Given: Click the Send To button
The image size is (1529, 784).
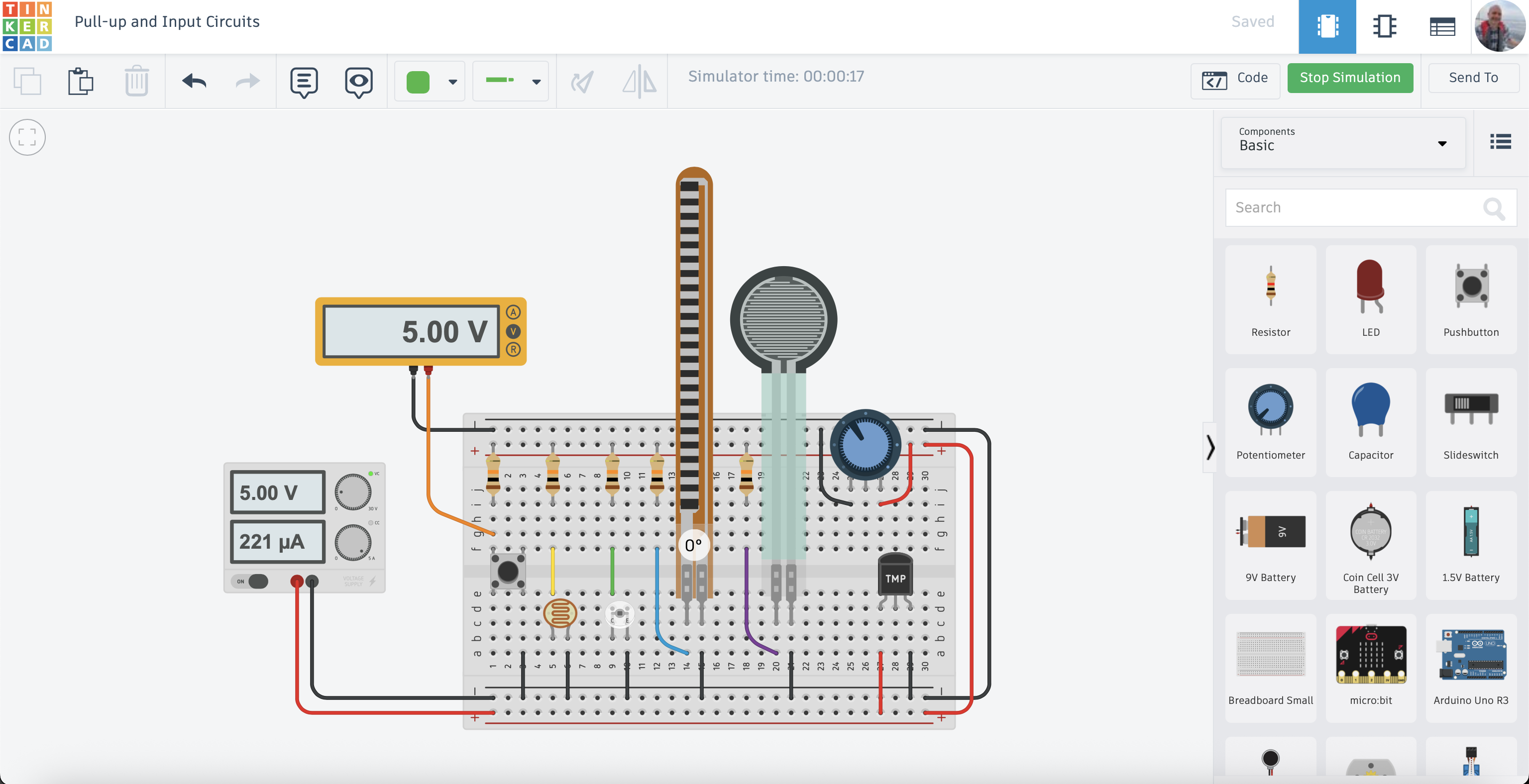Looking at the screenshot, I should click(1473, 78).
